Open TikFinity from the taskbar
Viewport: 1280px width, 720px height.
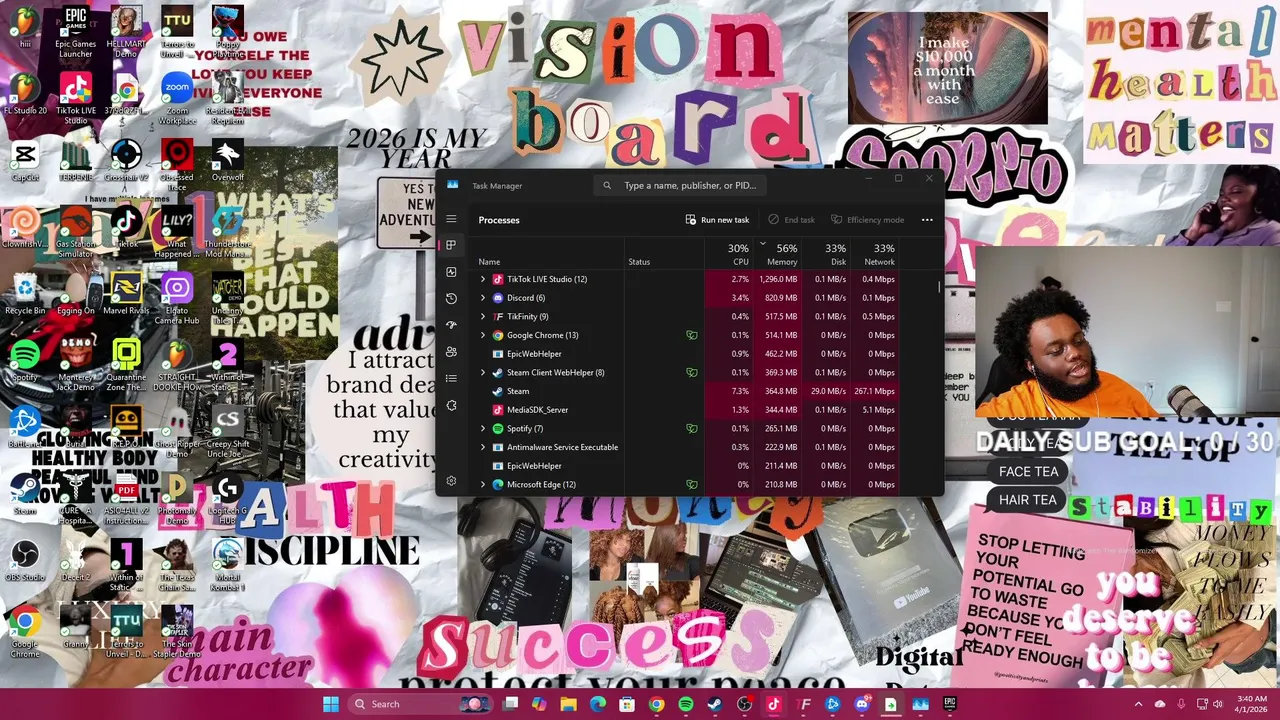[804, 704]
